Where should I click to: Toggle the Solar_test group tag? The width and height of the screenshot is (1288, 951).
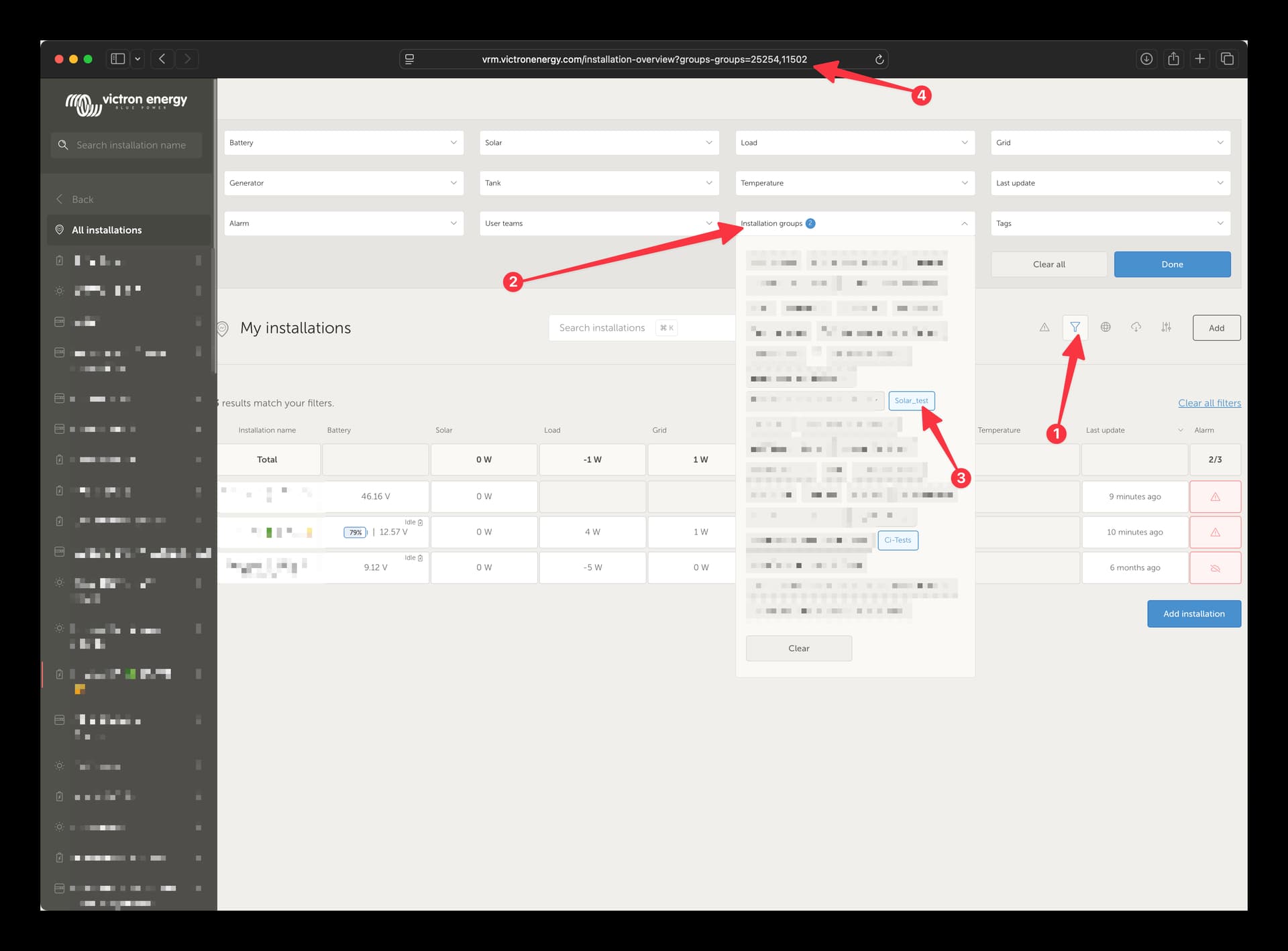pyautogui.click(x=911, y=401)
